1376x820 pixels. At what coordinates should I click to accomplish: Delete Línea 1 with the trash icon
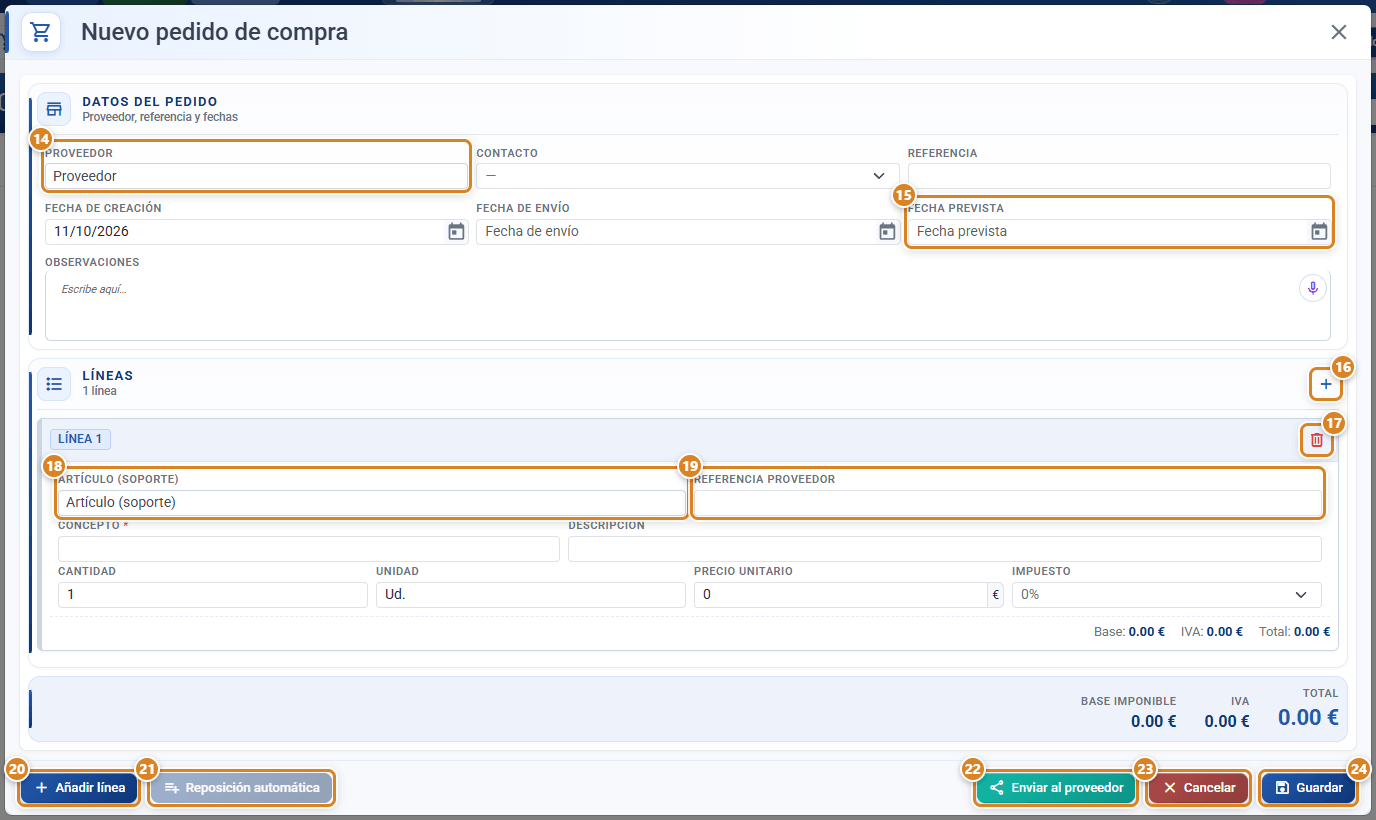point(1316,440)
